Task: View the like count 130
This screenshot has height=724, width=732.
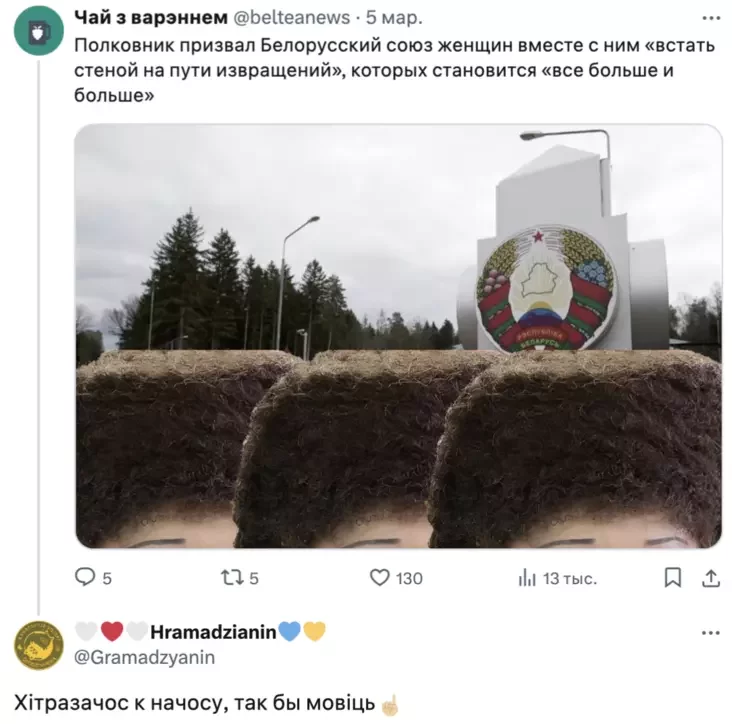Action: [x=409, y=579]
